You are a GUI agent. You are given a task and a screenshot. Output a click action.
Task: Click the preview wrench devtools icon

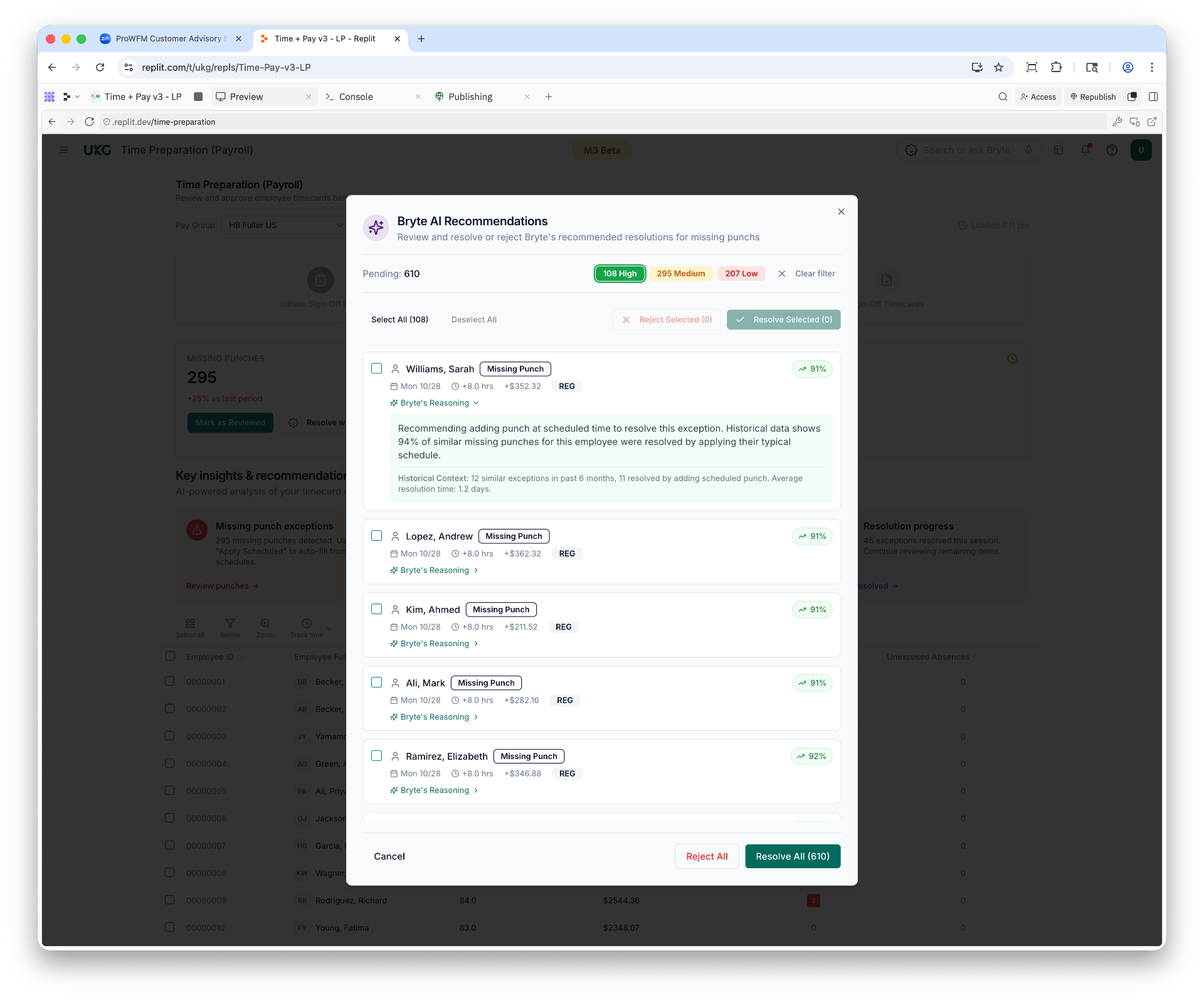tap(1117, 122)
